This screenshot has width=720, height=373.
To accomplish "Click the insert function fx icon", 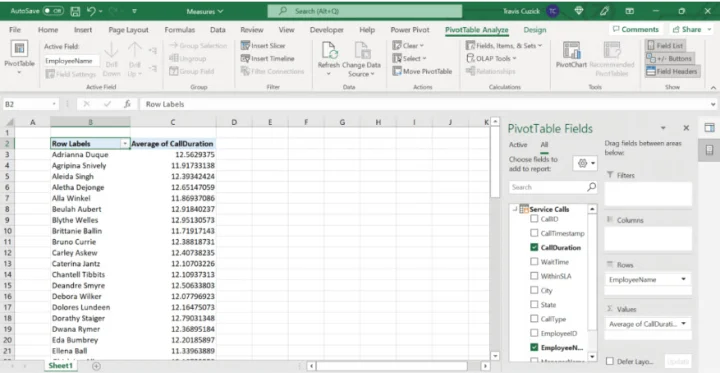I will click(127, 104).
